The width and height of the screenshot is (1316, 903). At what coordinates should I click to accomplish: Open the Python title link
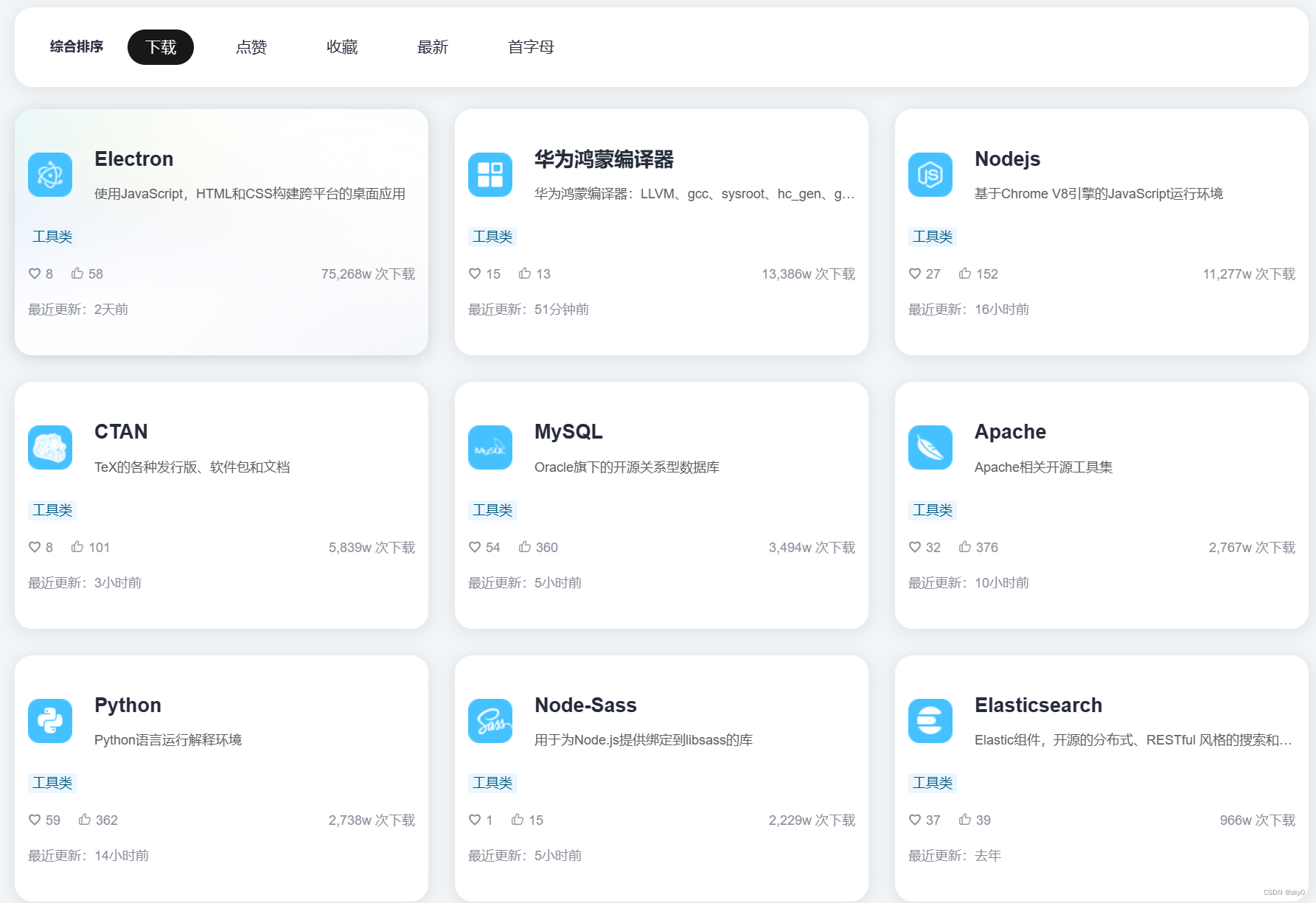[128, 705]
